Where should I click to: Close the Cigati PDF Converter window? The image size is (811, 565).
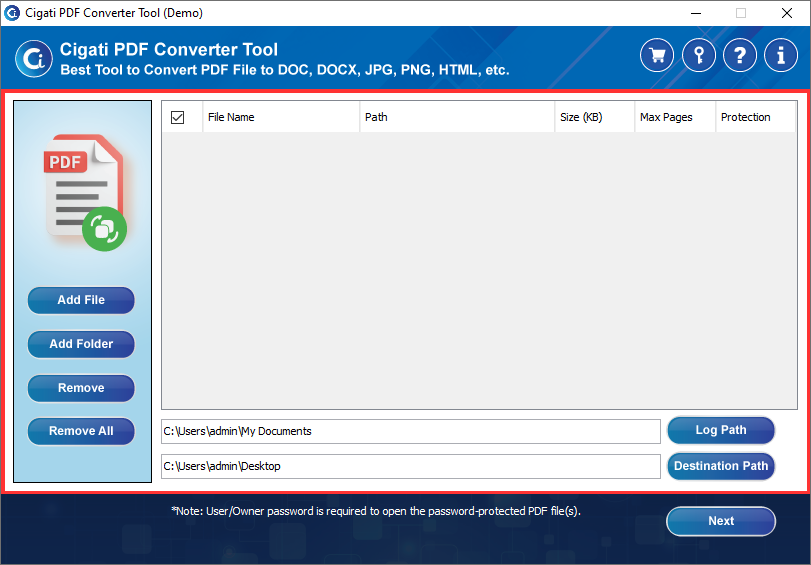click(787, 13)
